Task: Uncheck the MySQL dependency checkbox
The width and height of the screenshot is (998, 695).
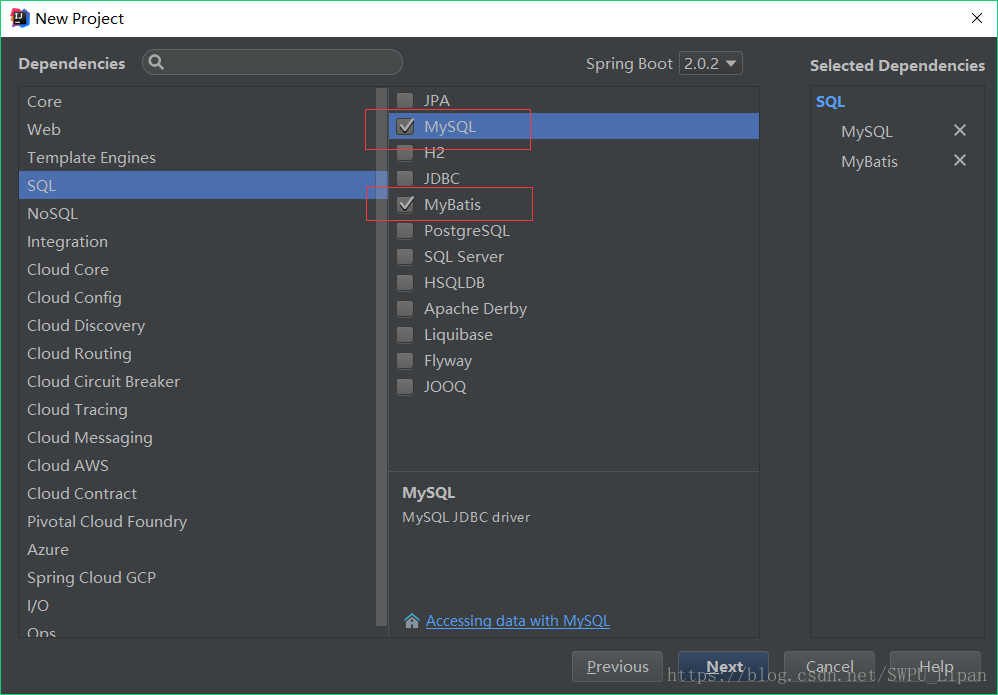Action: (405, 126)
